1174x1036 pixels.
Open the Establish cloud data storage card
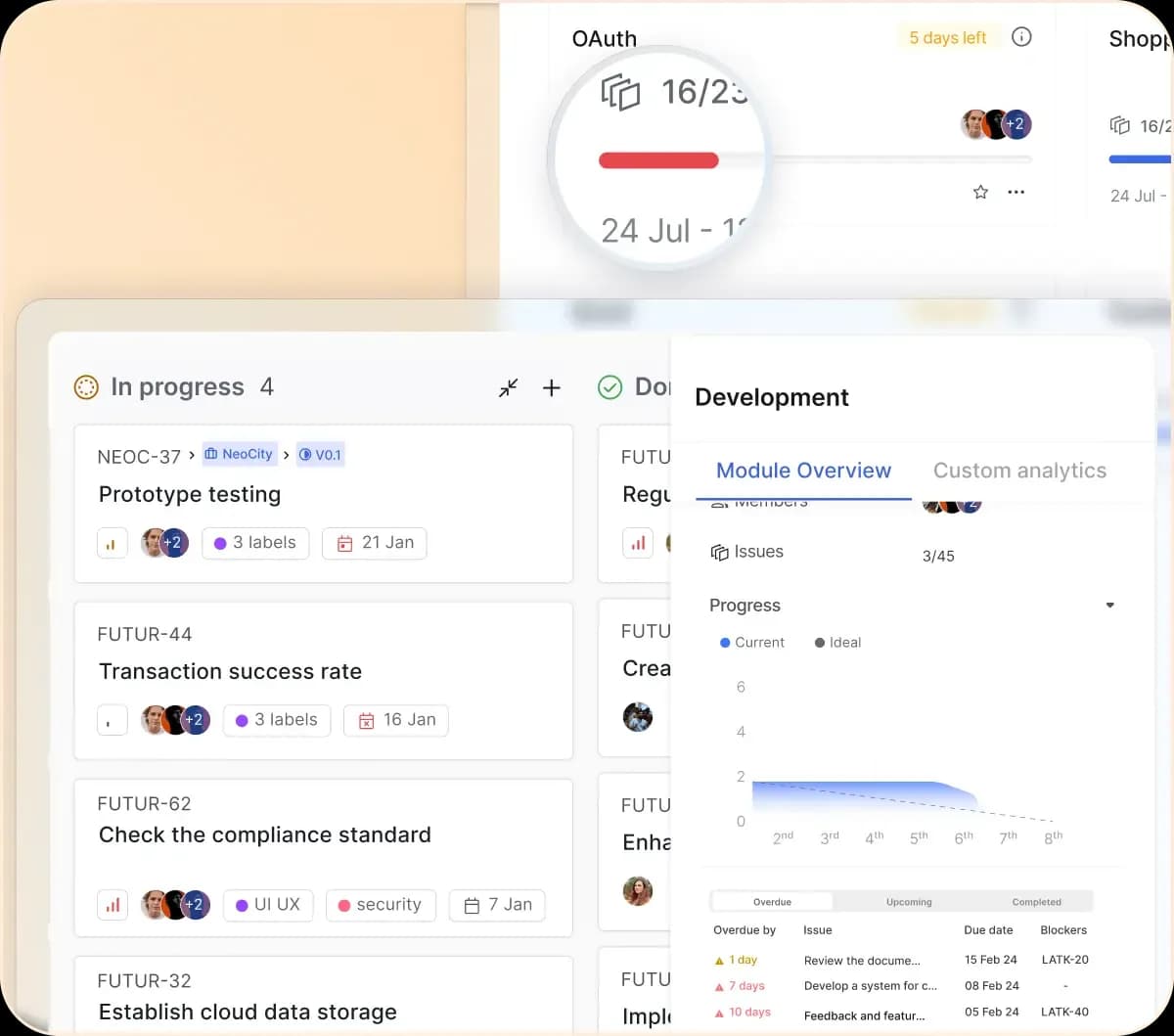tap(248, 1012)
